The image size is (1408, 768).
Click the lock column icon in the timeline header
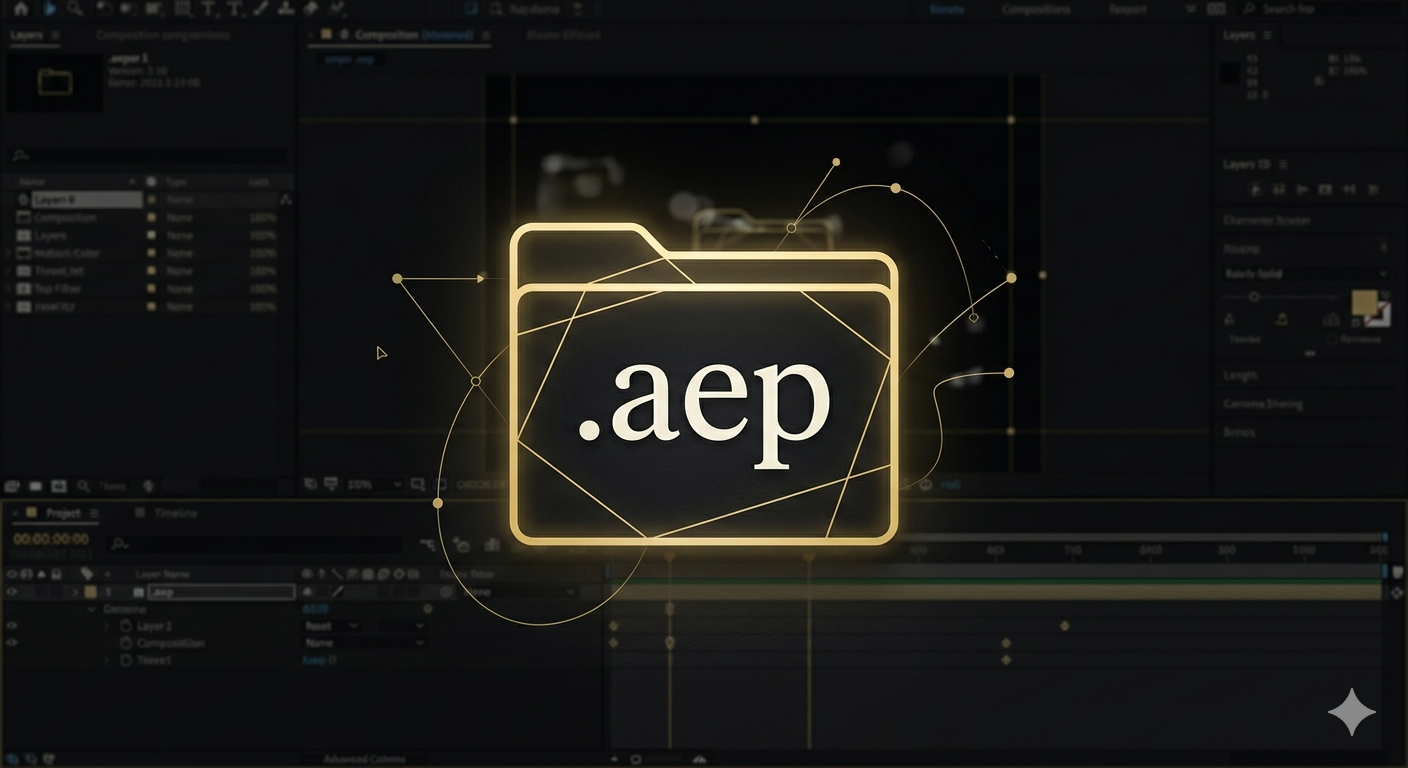tap(58, 574)
